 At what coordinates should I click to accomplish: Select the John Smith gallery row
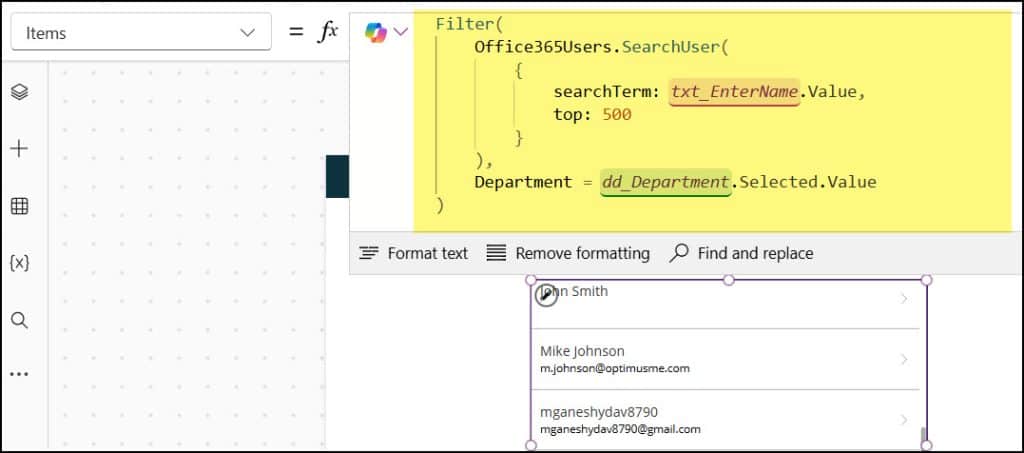(726, 304)
